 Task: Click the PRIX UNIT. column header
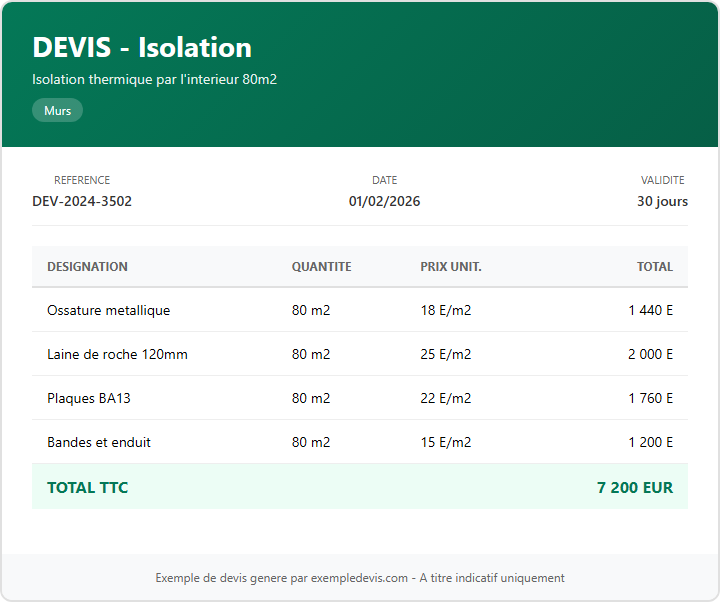point(450,267)
